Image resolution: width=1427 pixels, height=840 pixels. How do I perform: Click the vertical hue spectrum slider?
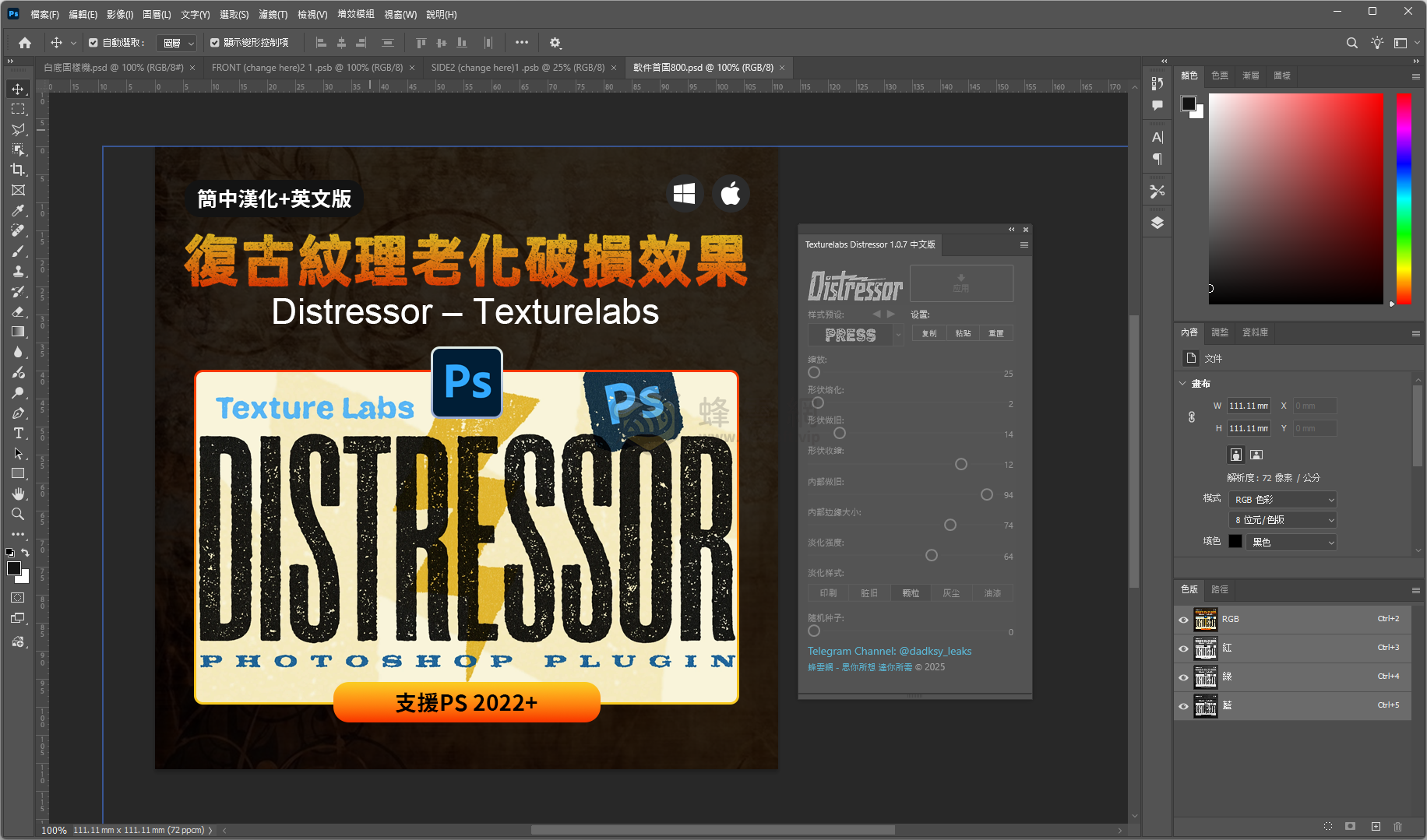pos(1404,199)
